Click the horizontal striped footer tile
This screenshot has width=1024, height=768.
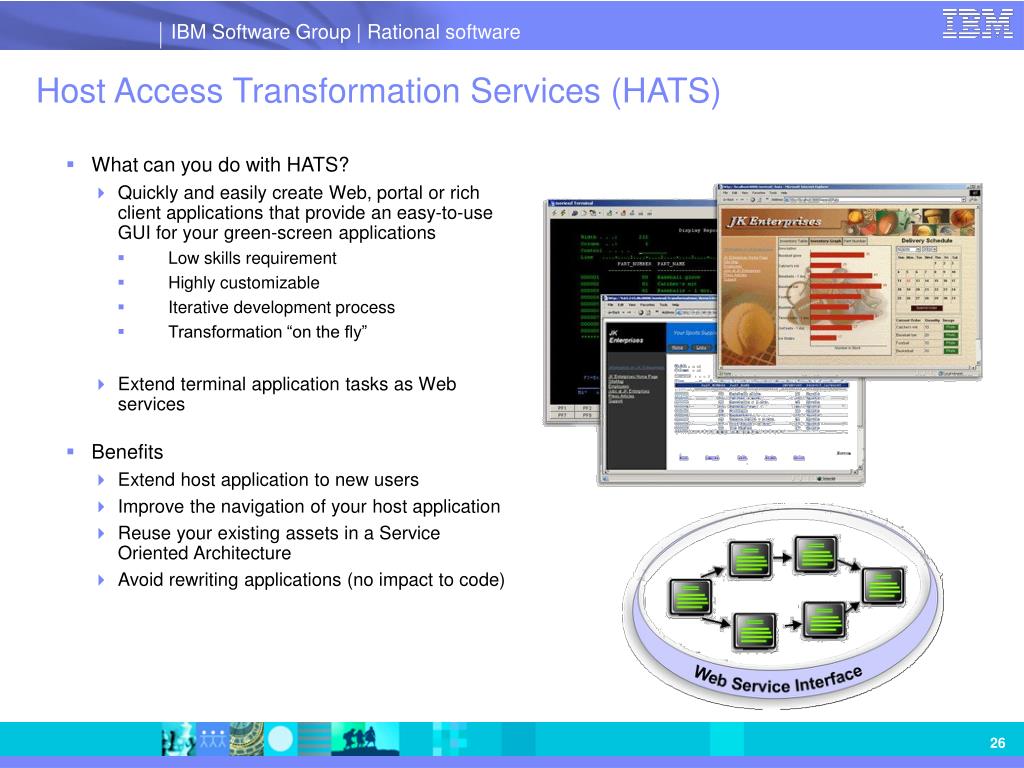[315, 739]
